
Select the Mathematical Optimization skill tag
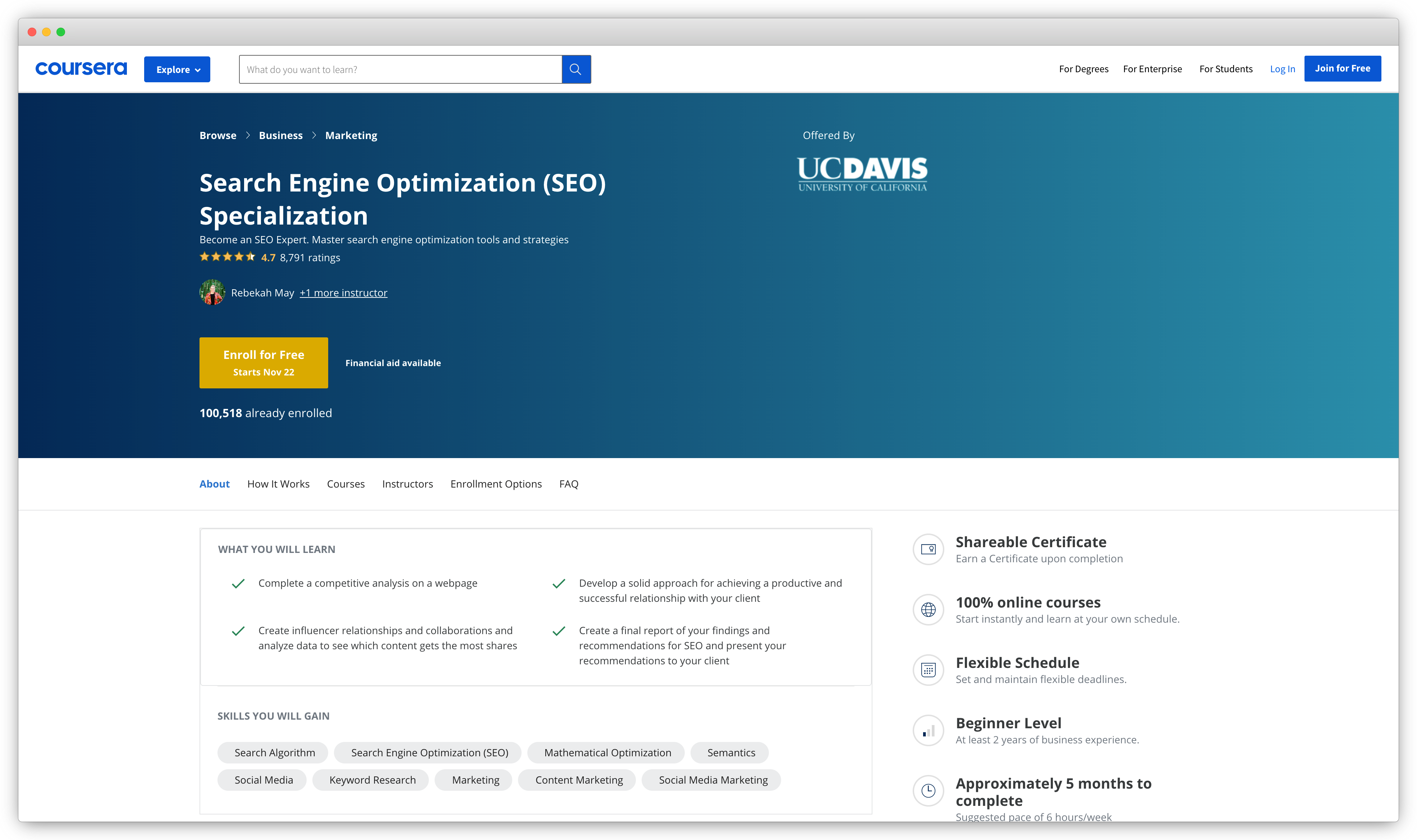[605, 752]
